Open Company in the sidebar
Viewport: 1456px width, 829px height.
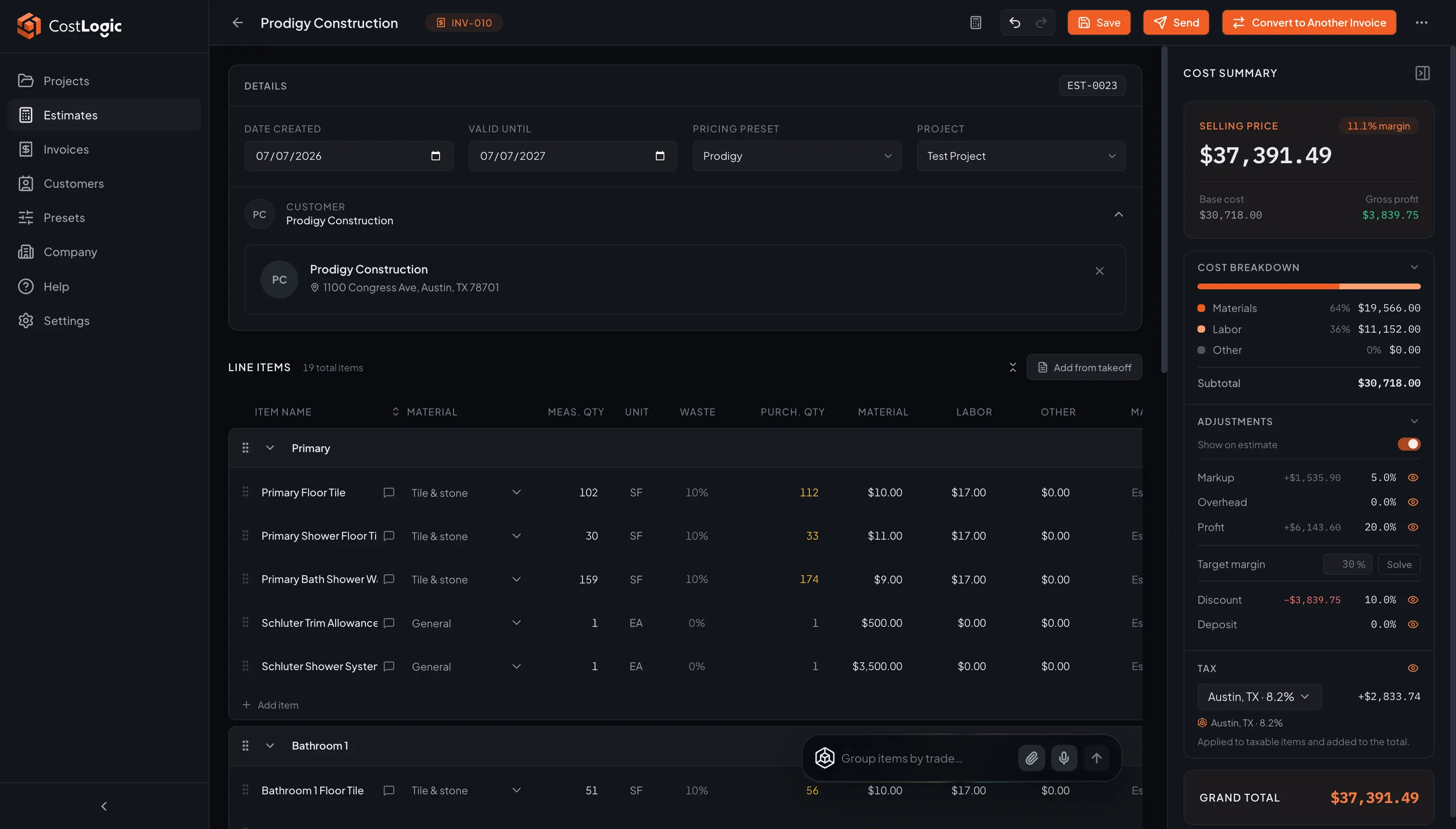(104, 252)
